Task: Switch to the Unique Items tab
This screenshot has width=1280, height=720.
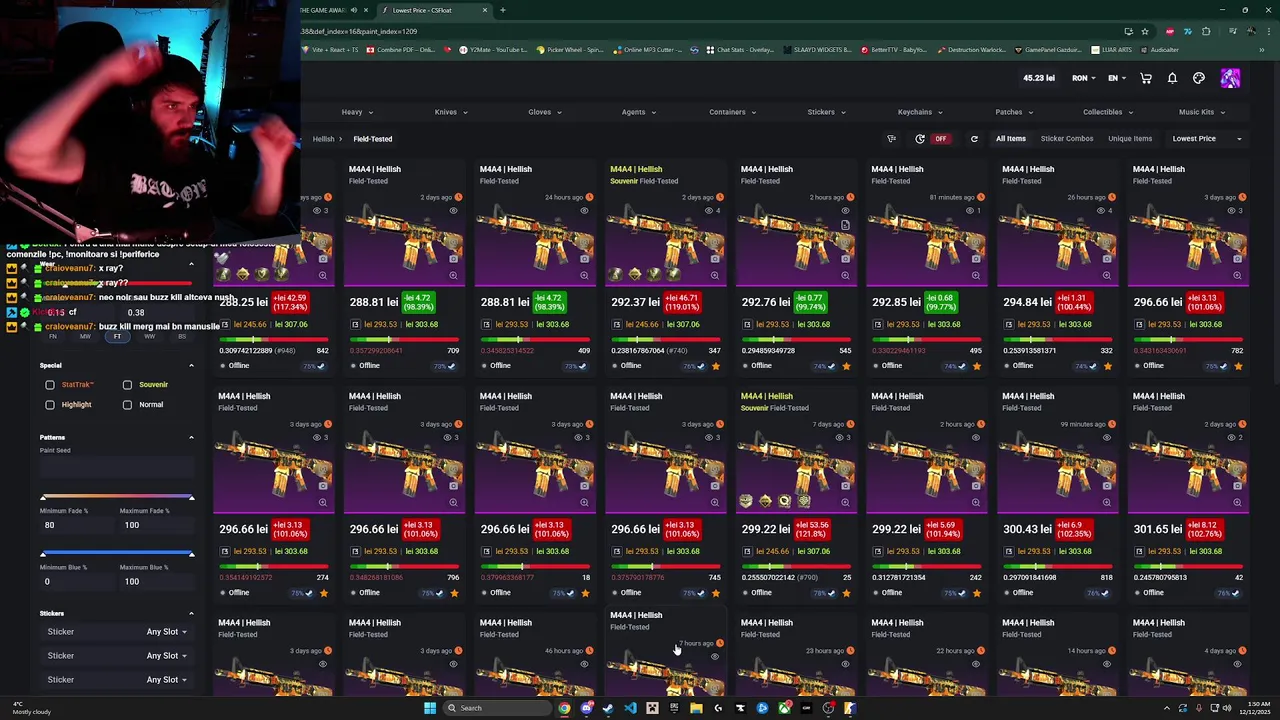Action: [1130, 139]
